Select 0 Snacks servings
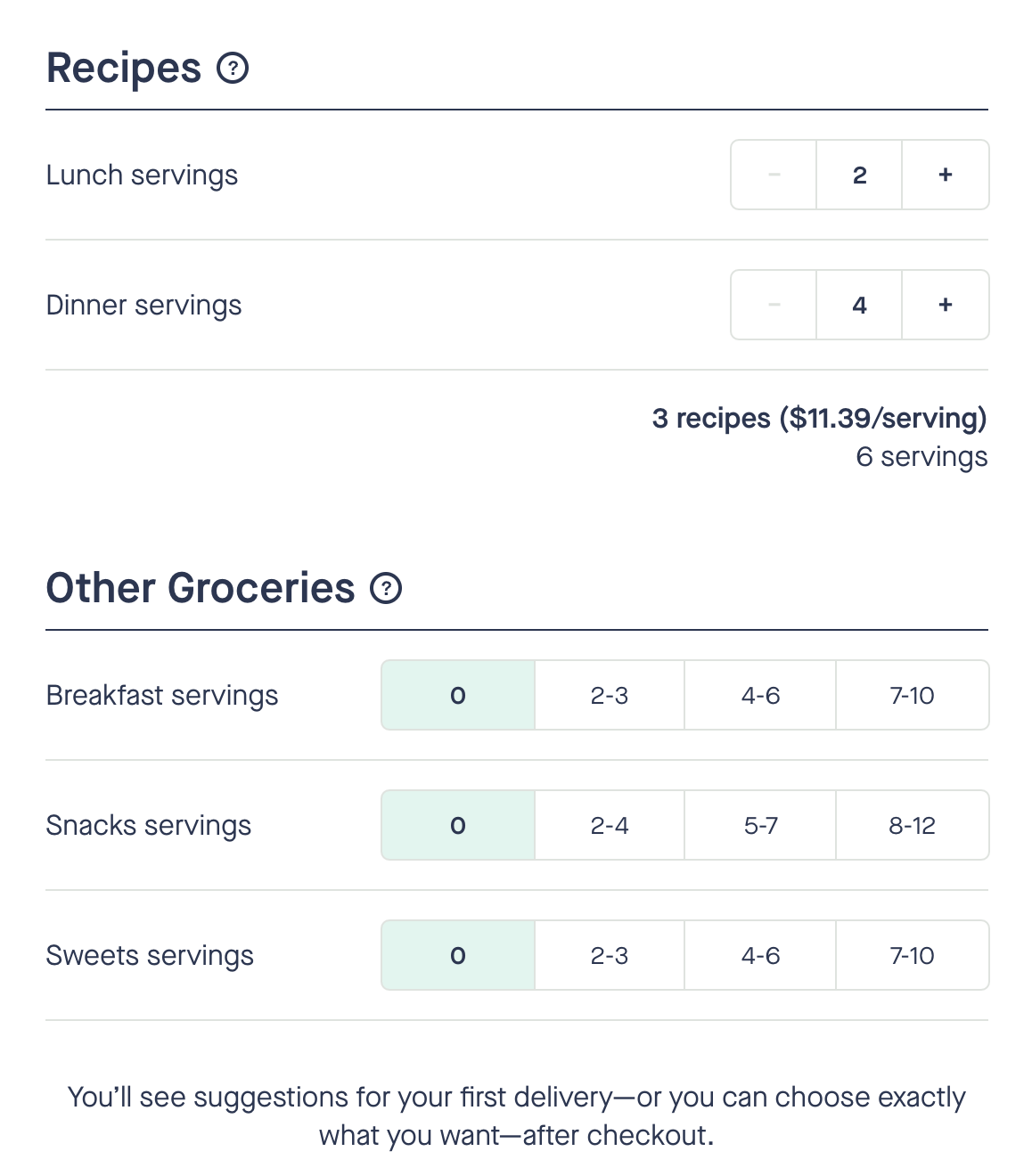The width and height of the screenshot is (1032, 1176). [458, 826]
